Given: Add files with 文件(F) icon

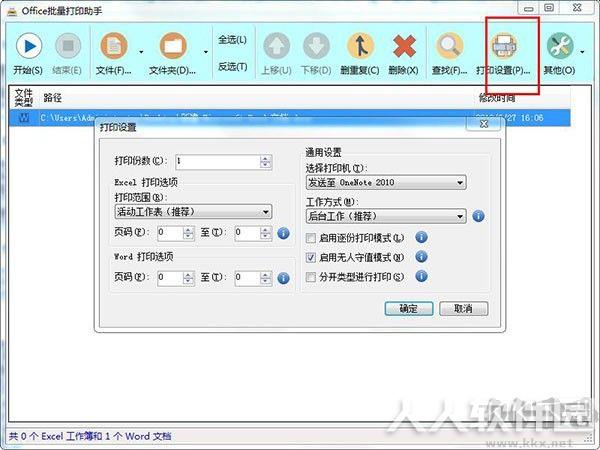Looking at the screenshot, I should pyautogui.click(x=114, y=46).
